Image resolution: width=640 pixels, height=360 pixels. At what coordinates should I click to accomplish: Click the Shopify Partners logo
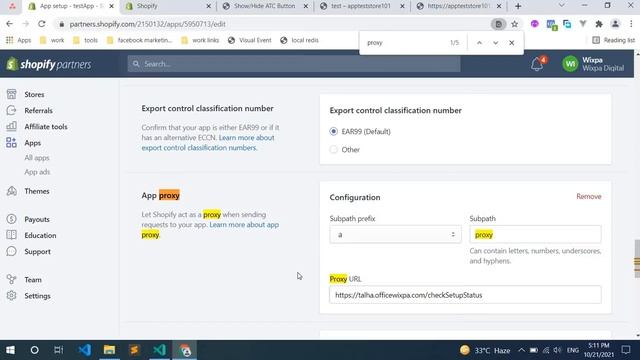[x=49, y=64]
